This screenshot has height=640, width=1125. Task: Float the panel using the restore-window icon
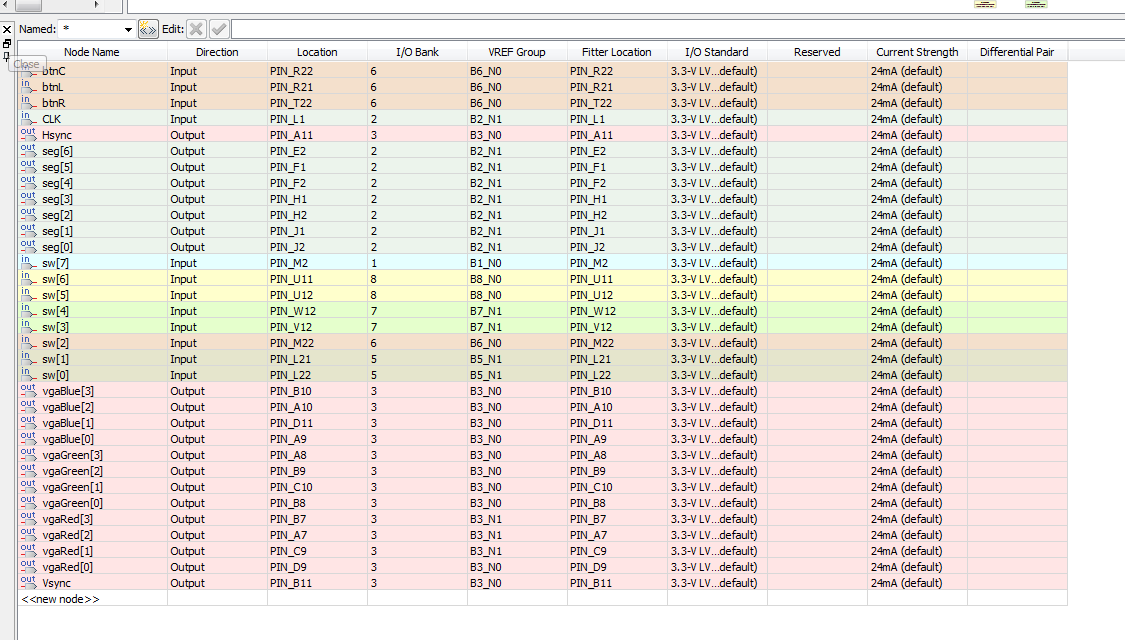click(x=7, y=43)
